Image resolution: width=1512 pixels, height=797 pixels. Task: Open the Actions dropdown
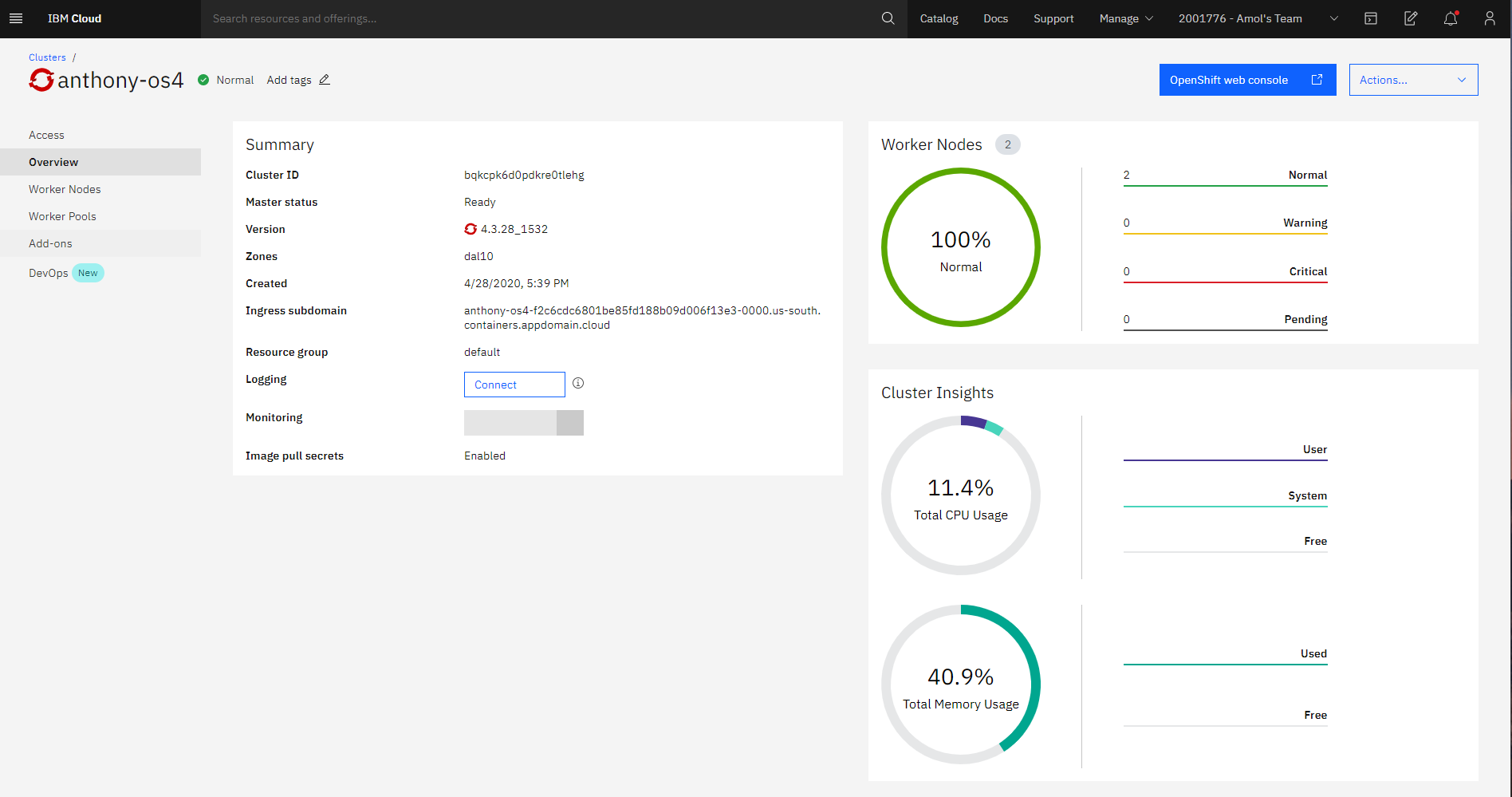point(1413,80)
